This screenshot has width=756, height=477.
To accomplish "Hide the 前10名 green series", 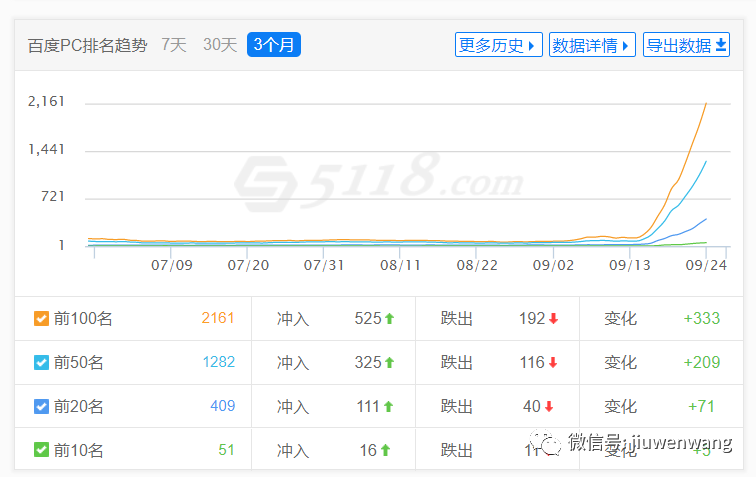I will pos(41,450).
